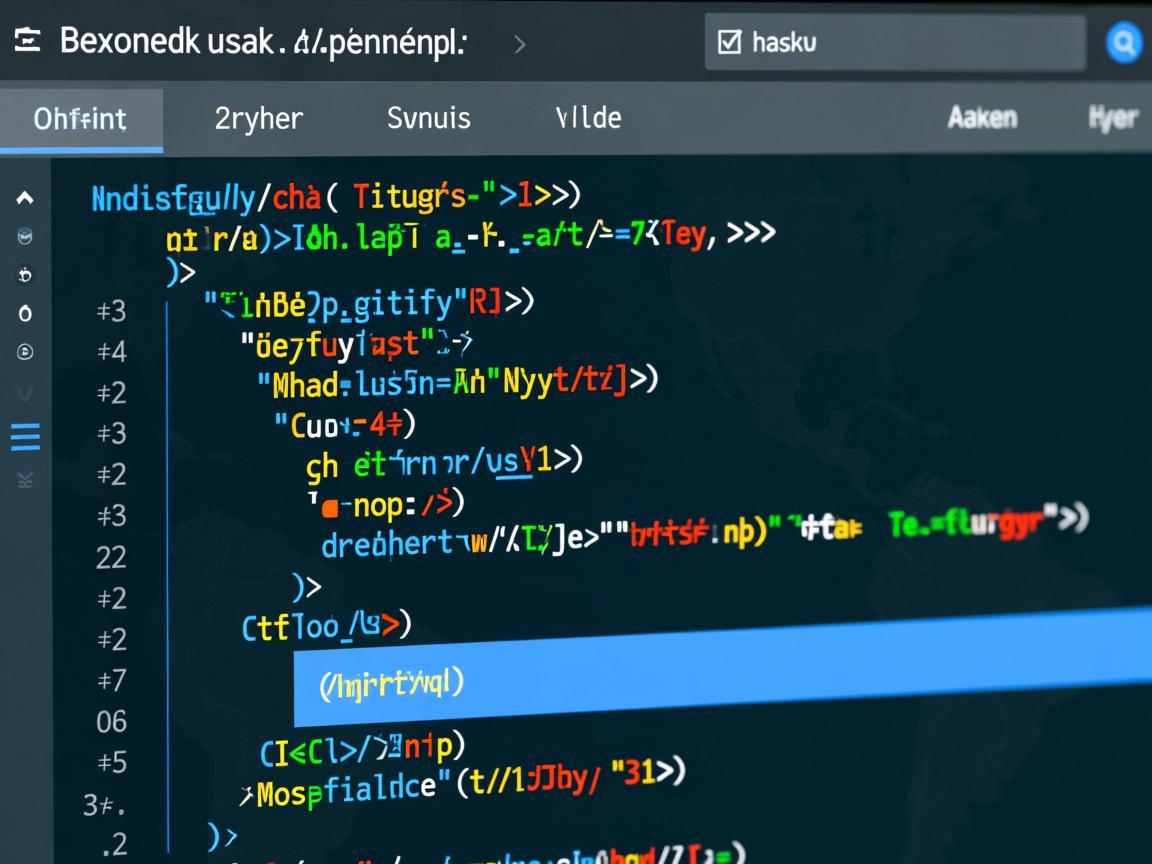Image resolution: width=1152 pixels, height=864 pixels.
Task: Expand sidebar with the dim down chevron
Action: [25, 393]
